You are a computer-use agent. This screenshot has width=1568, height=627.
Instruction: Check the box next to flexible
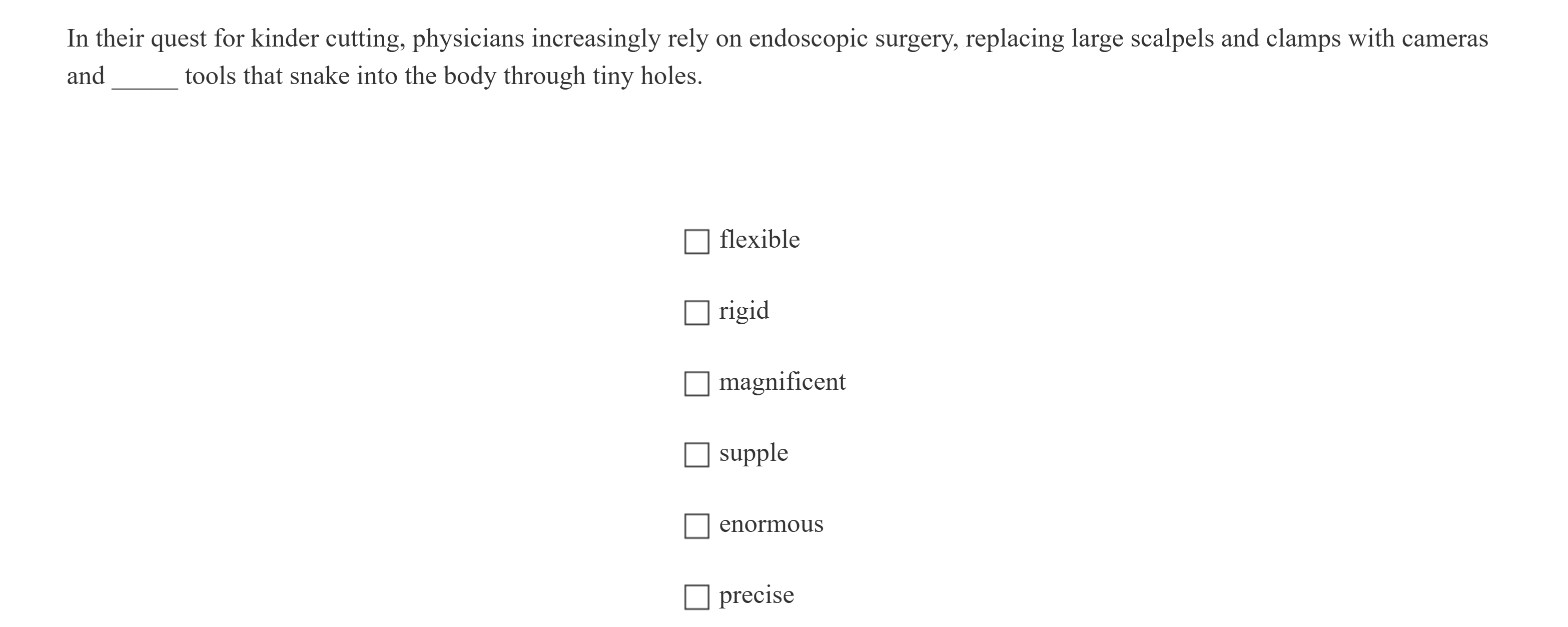pos(696,242)
